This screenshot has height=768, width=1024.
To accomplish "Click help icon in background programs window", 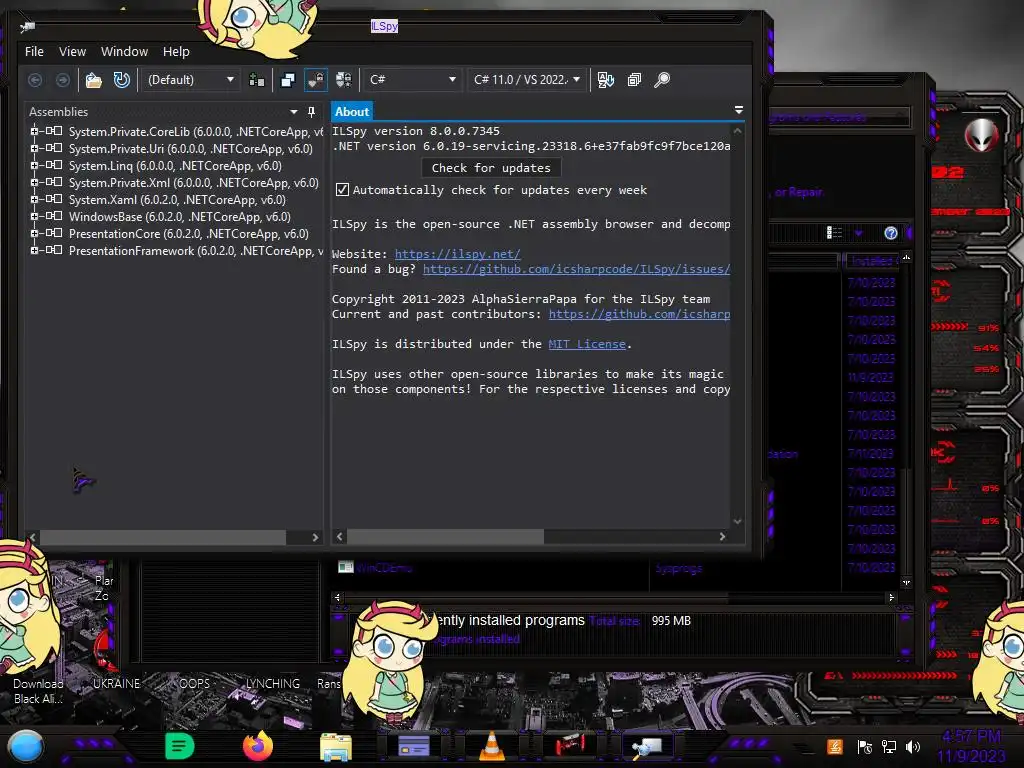I will pos(891,233).
